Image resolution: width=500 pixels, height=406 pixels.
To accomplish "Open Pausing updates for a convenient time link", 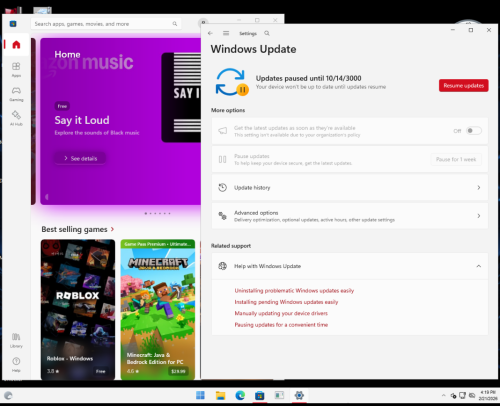I will coord(281,325).
